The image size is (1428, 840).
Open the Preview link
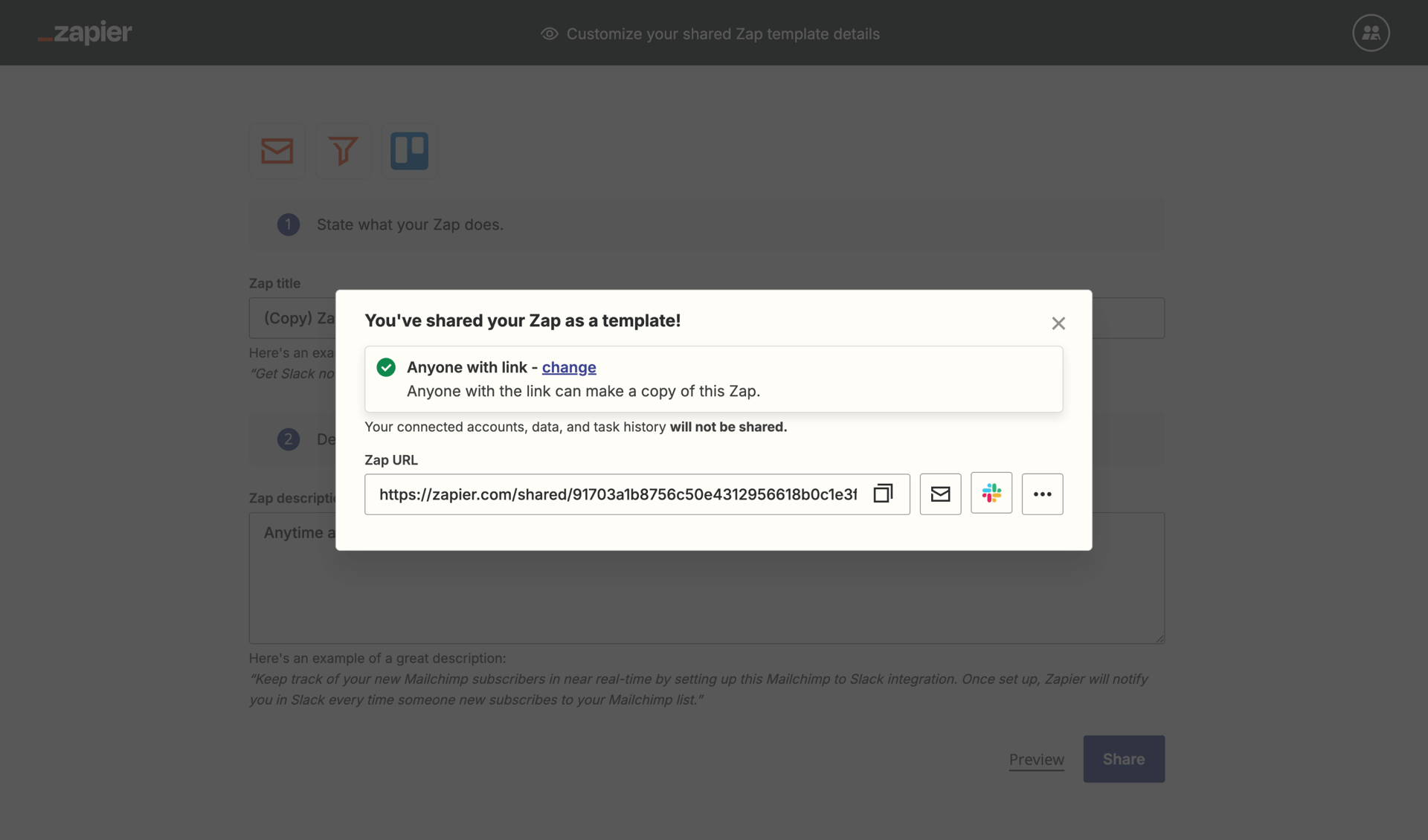(1036, 759)
